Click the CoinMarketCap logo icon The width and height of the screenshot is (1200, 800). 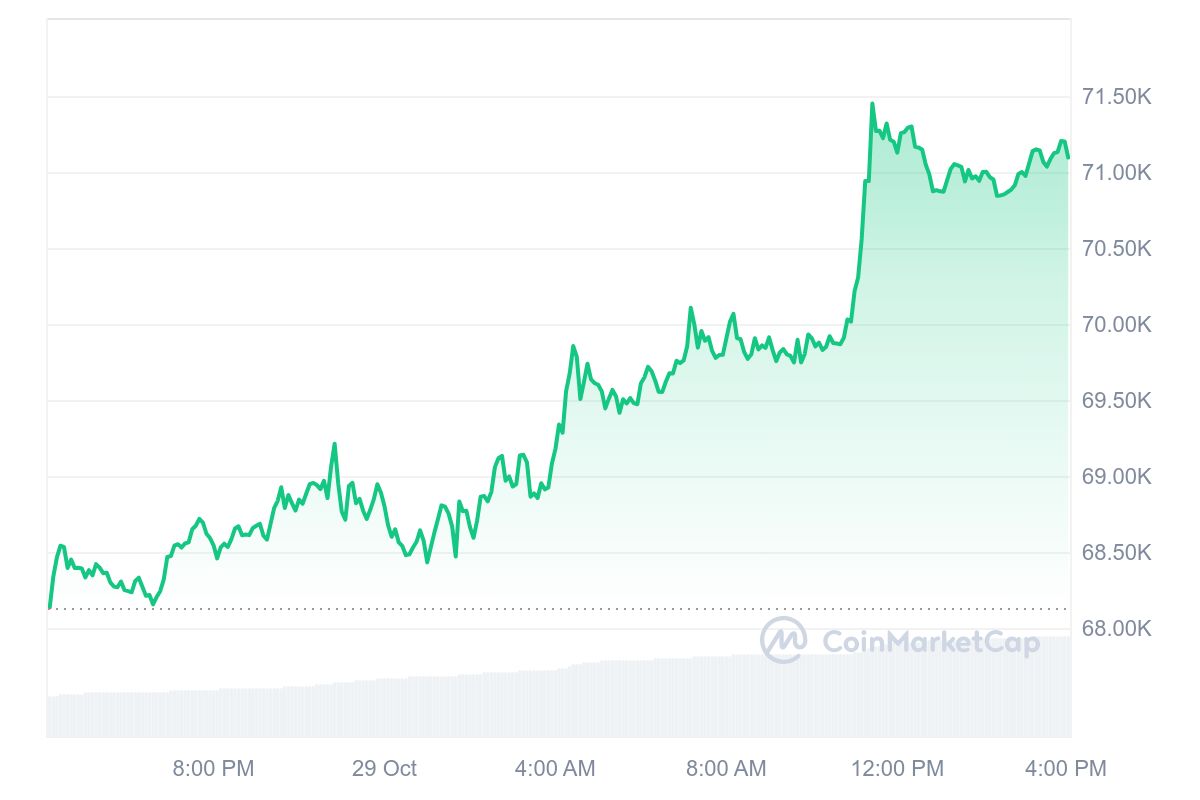(x=783, y=640)
